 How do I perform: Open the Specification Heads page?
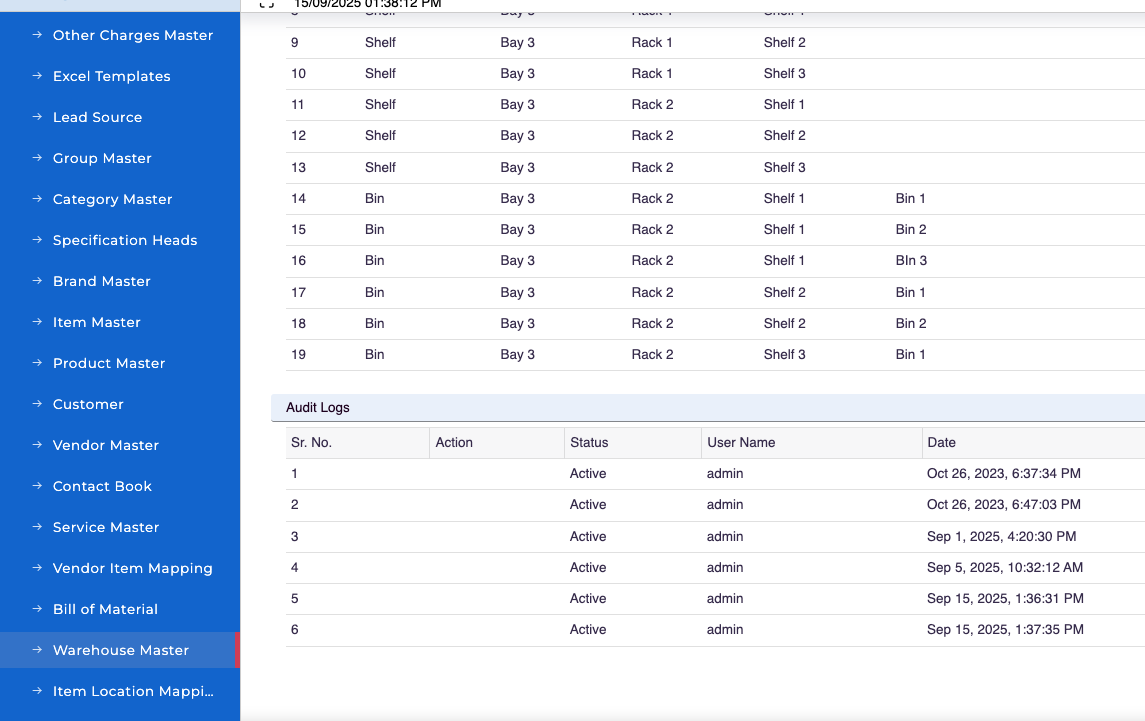click(x=125, y=240)
